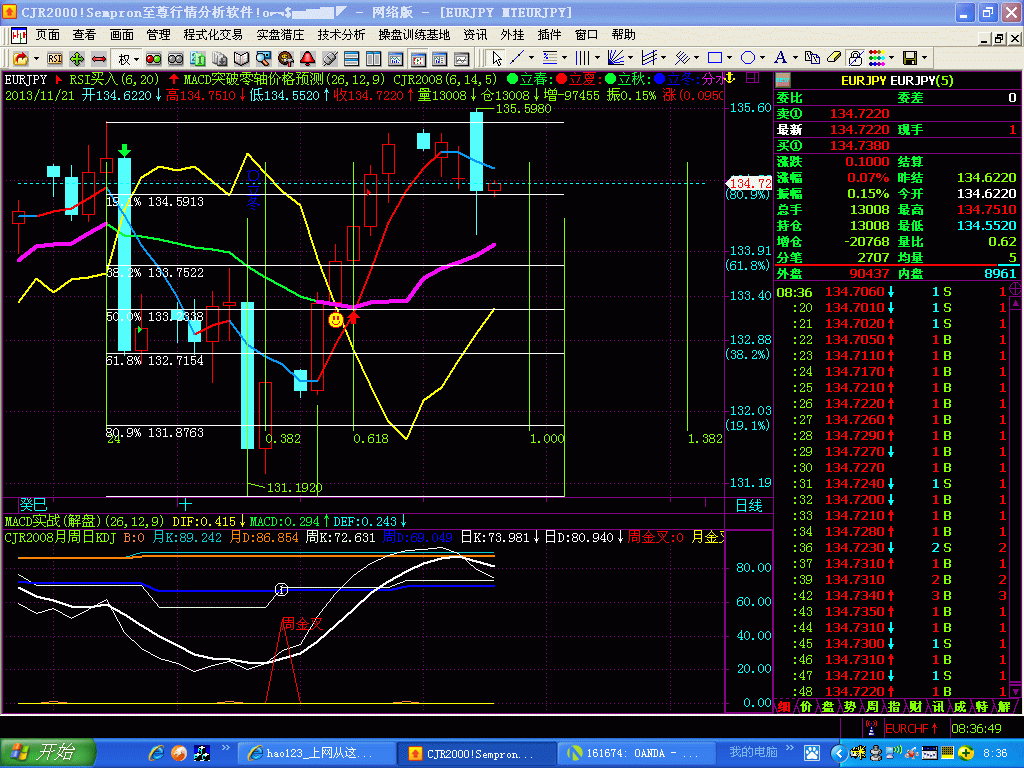This screenshot has width=1024, height=768.
Task: Click the Internet Explorer quick launch icon
Action: 156,753
